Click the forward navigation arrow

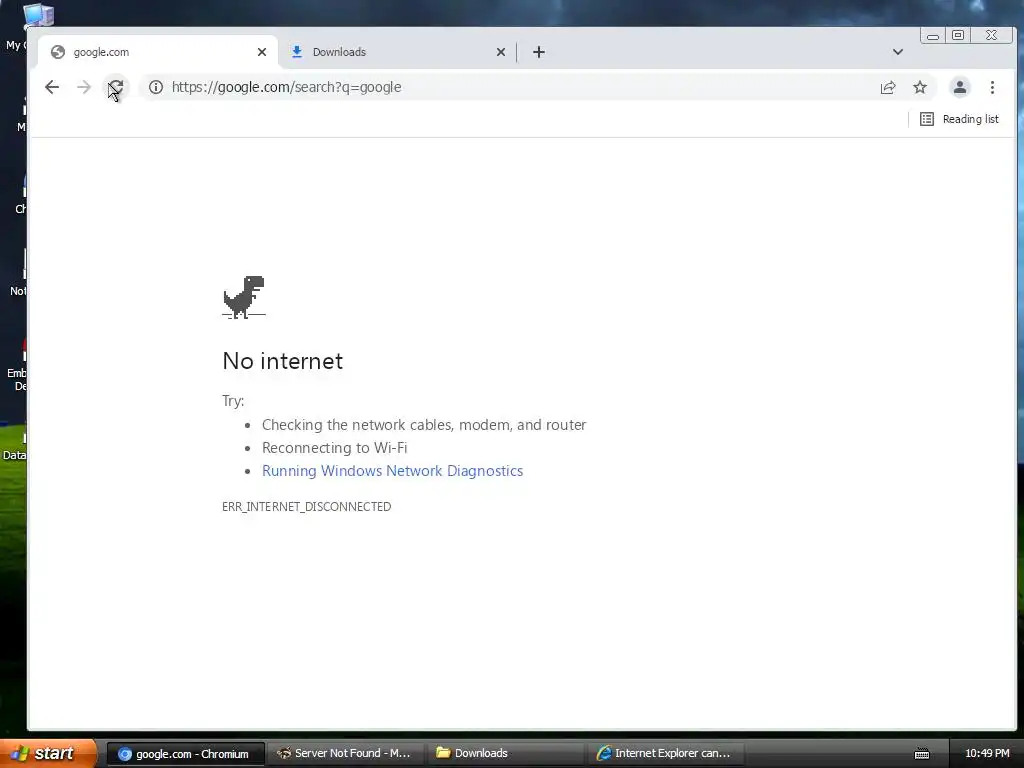tap(84, 87)
